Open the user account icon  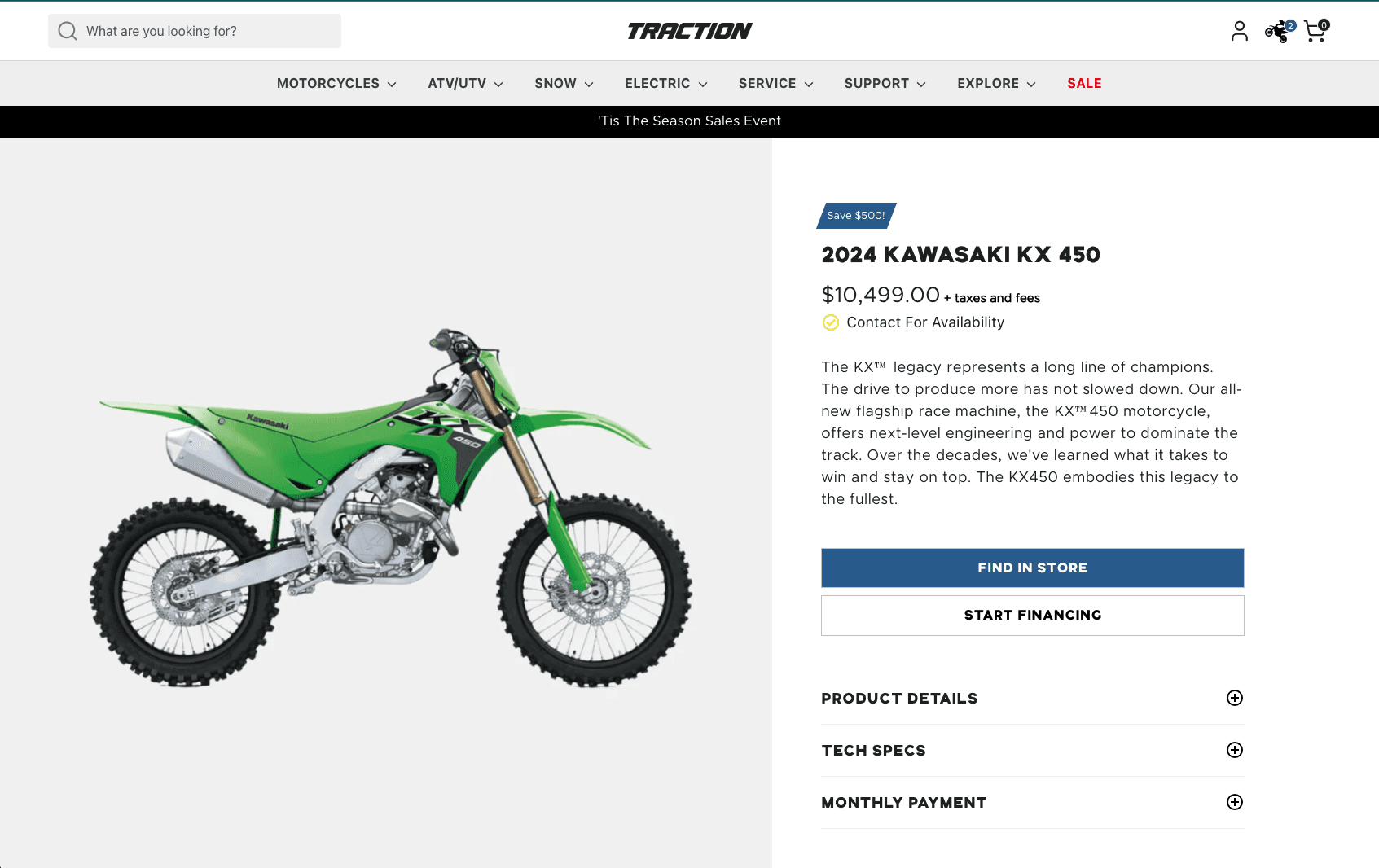tap(1239, 31)
